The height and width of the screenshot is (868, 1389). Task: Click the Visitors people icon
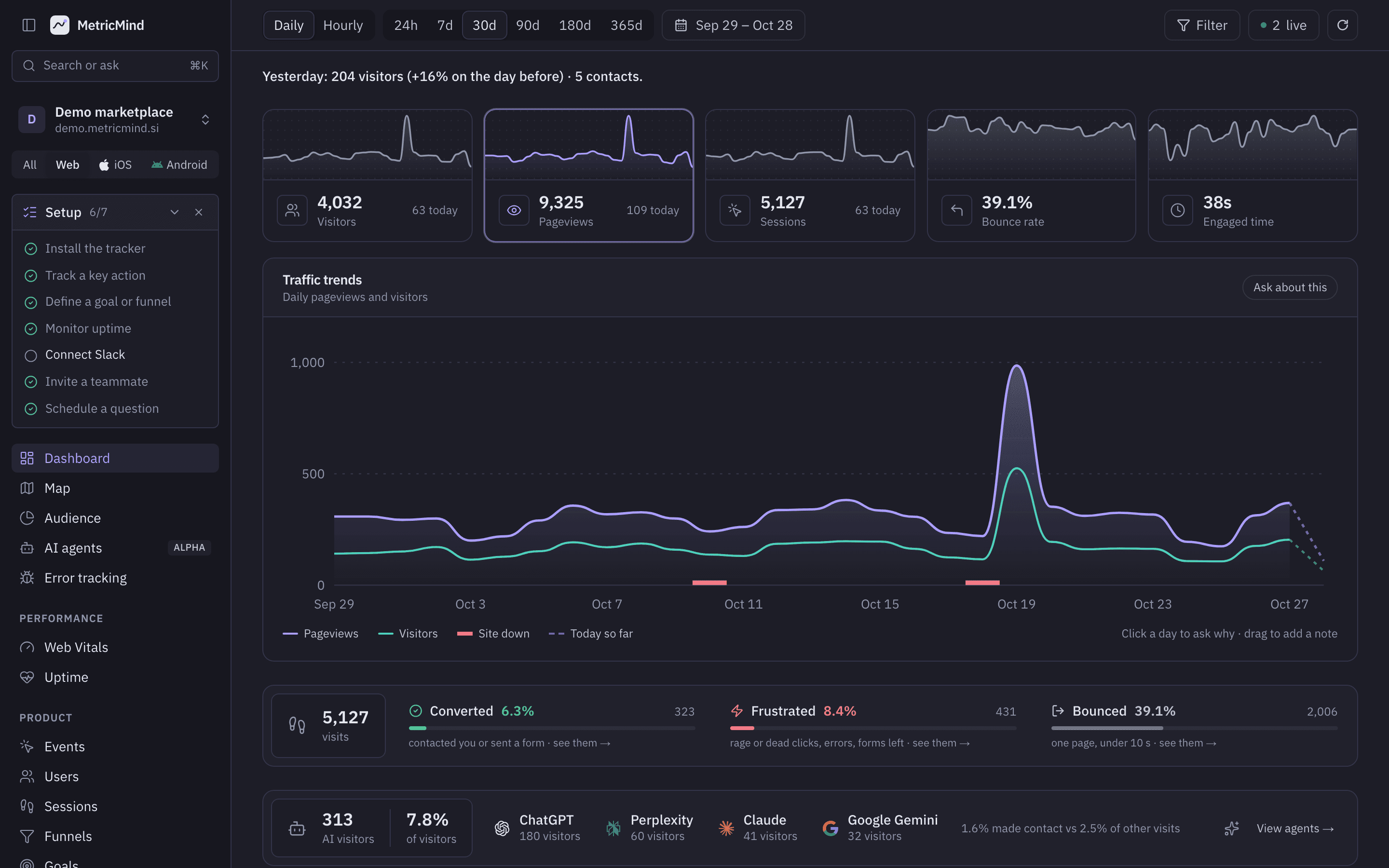(x=292, y=210)
